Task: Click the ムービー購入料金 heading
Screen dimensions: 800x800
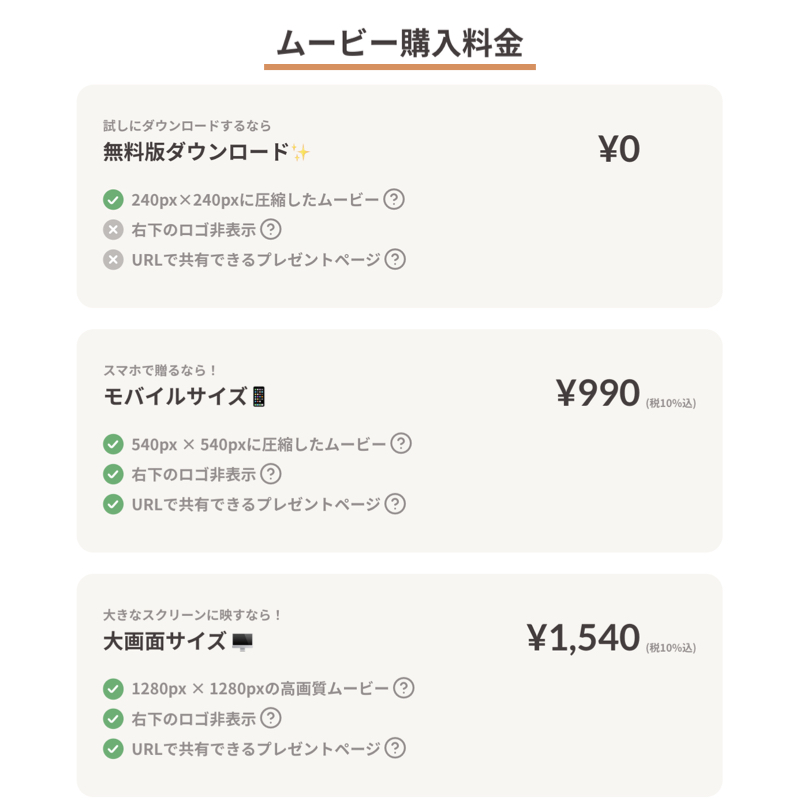Action: coord(399,43)
